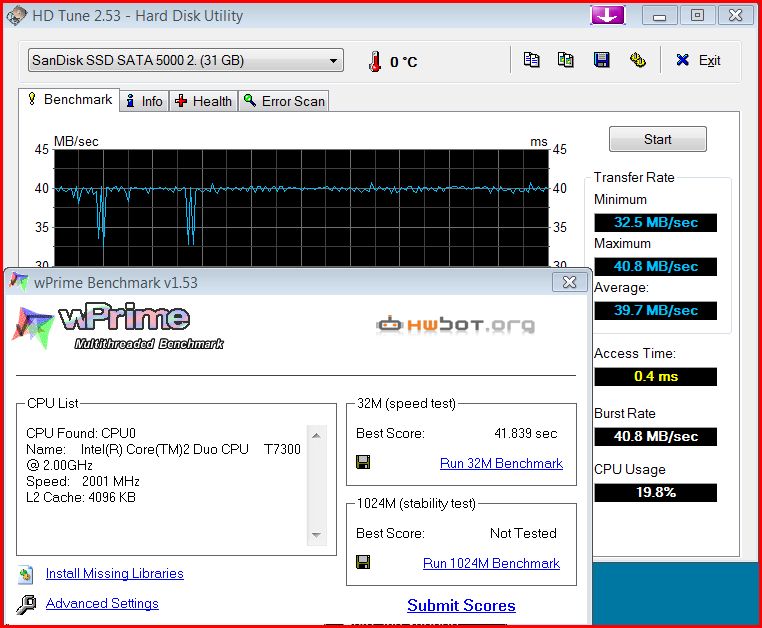Click the Minimum 32.5 MB/sec value
Screen dimensions: 762x628
[x=656, y=223]
